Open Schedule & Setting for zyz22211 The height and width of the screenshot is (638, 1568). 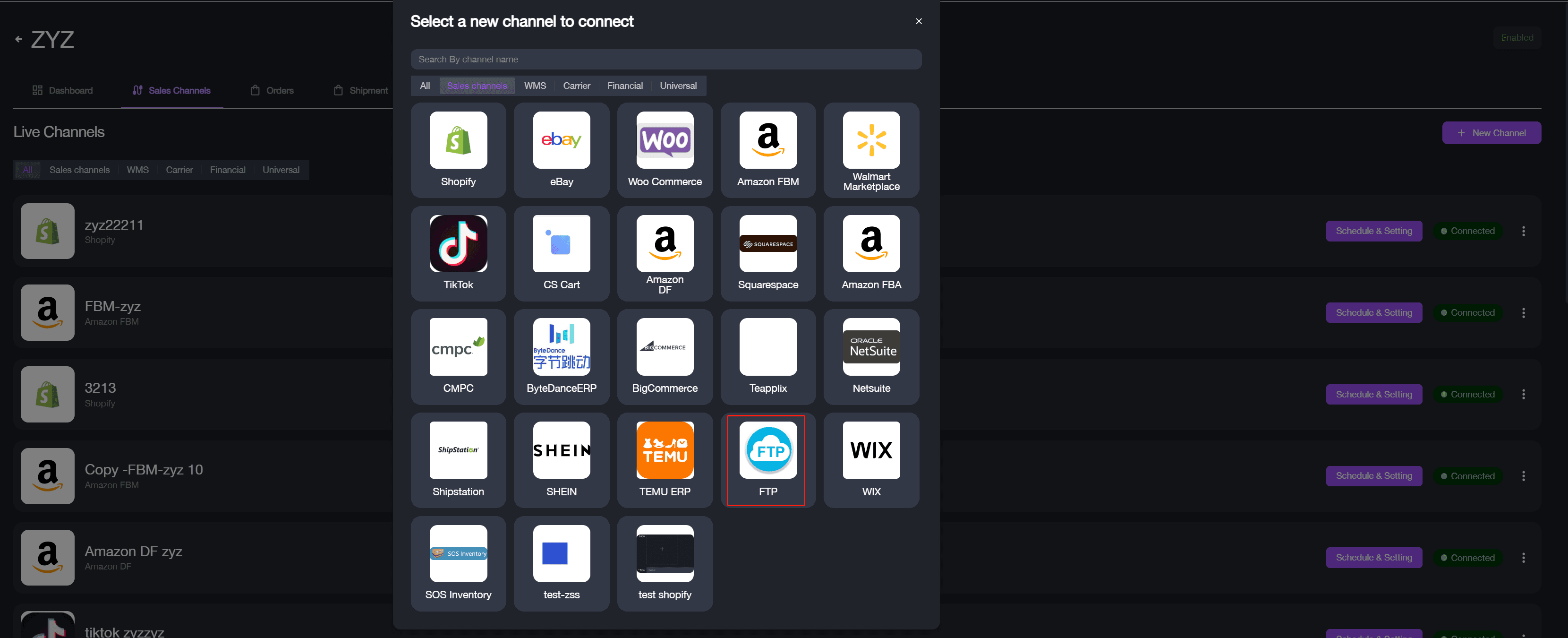coord(1374,231)
